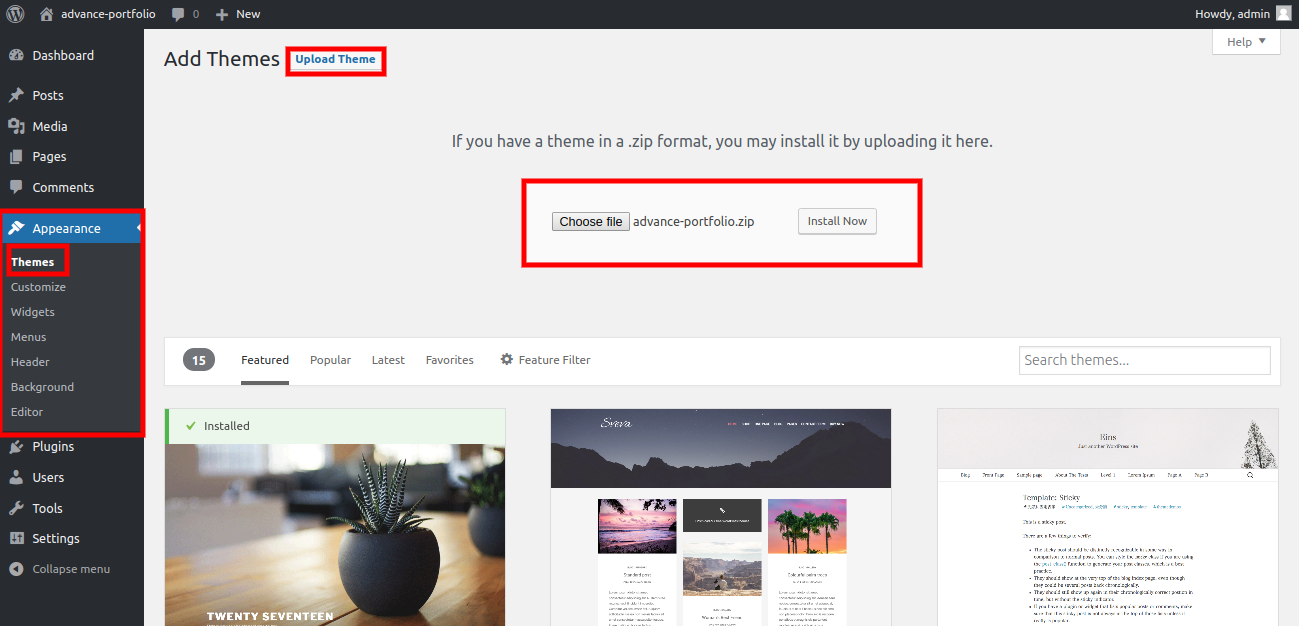Focus the Search themes input field

click(x=1145, y=360)
